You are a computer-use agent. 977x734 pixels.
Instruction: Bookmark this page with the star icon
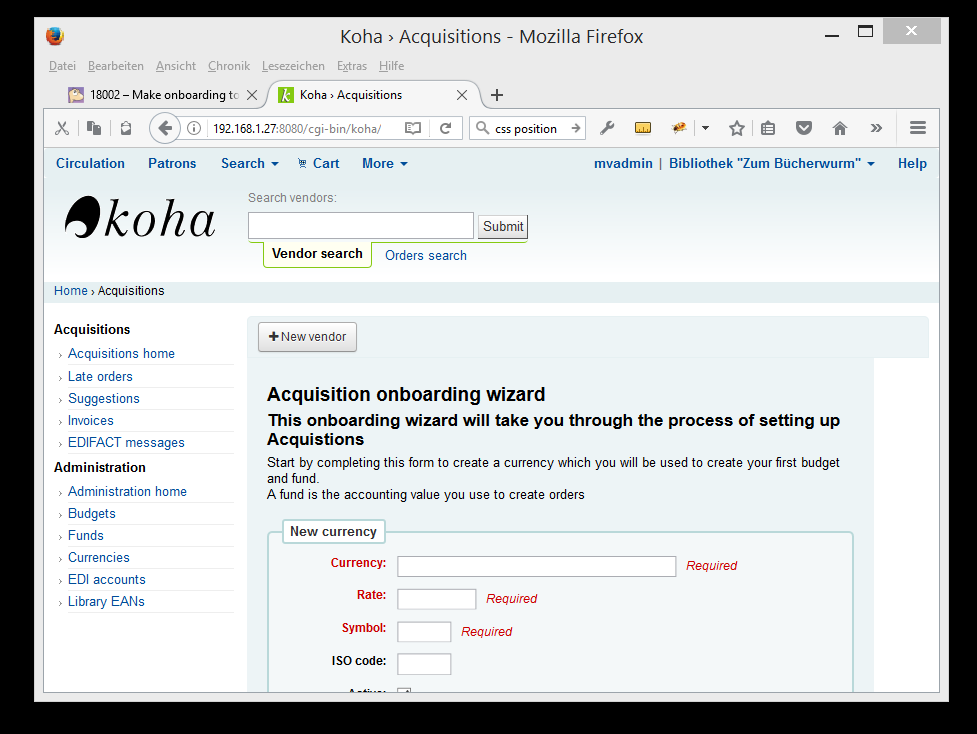pos(737,128)
